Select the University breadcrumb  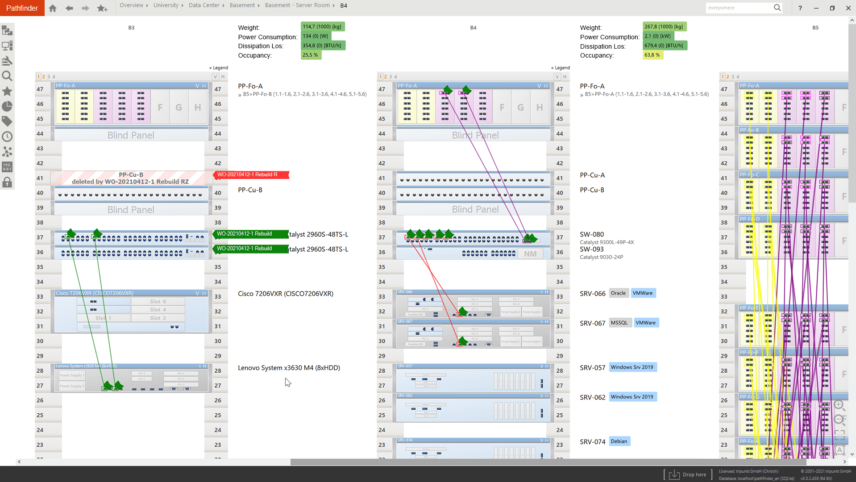(x=166, y=5)
